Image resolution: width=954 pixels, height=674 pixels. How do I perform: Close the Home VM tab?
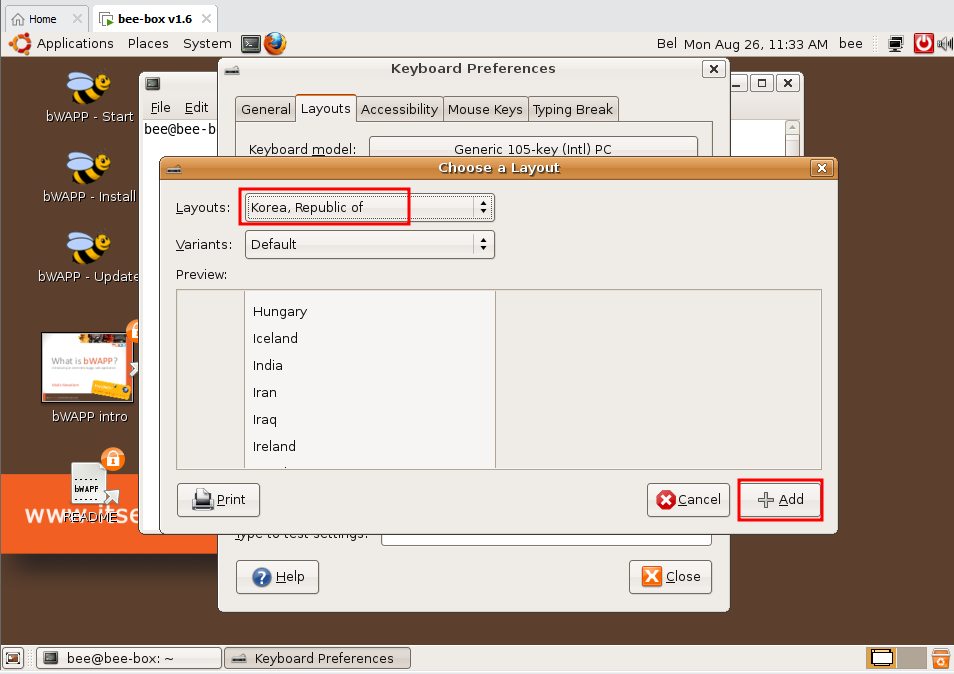point(77,19)
